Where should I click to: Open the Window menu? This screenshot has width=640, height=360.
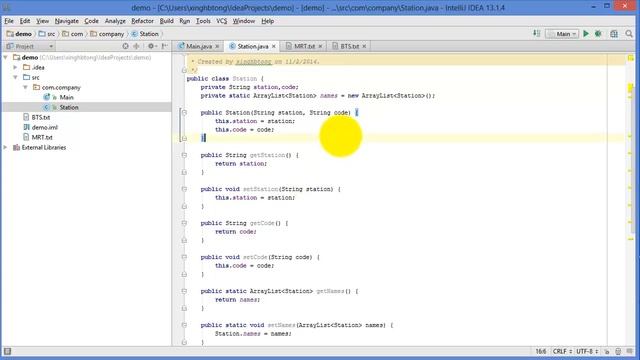[244, 21]
